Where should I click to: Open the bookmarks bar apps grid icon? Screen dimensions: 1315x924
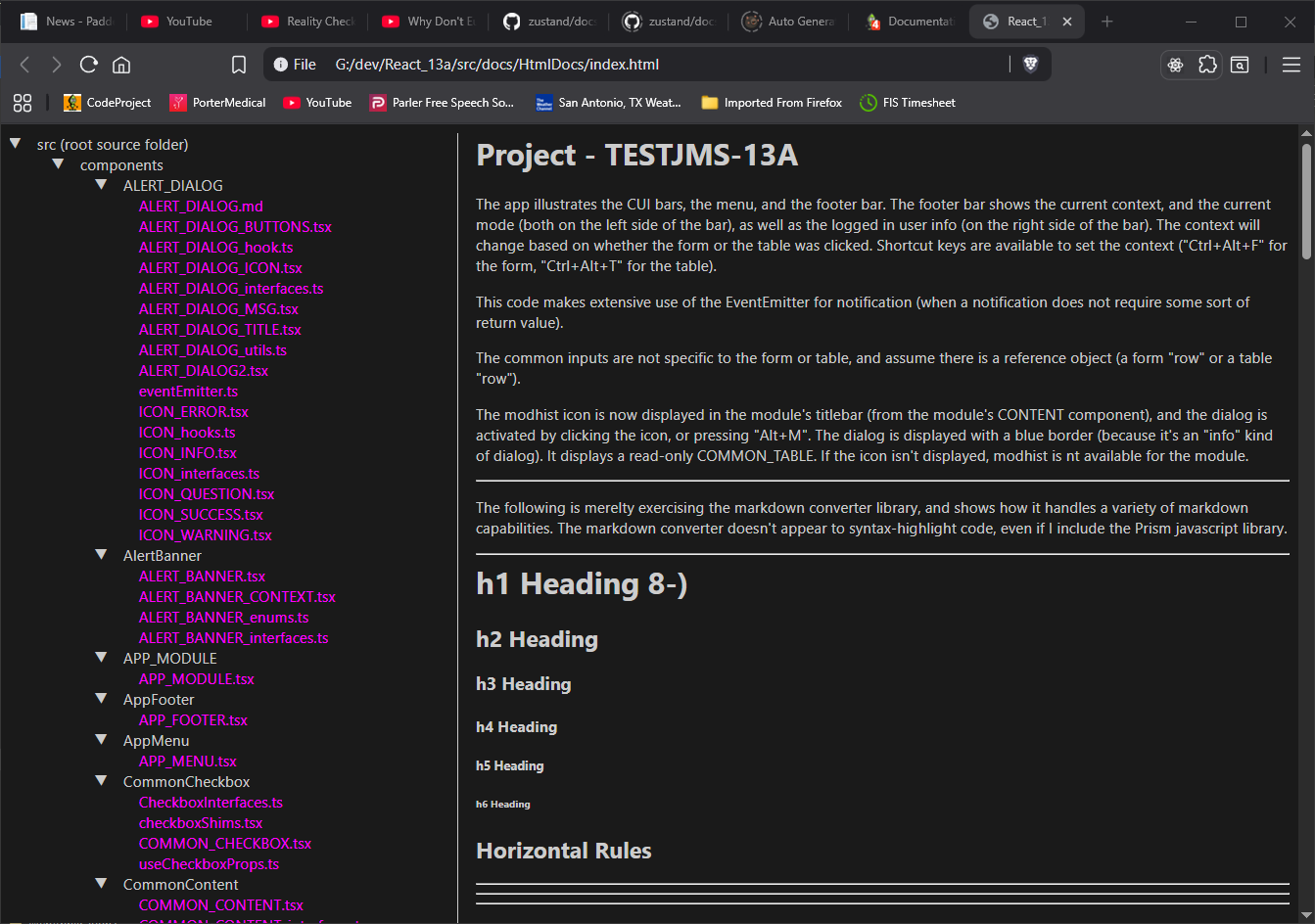coord(23,103)
